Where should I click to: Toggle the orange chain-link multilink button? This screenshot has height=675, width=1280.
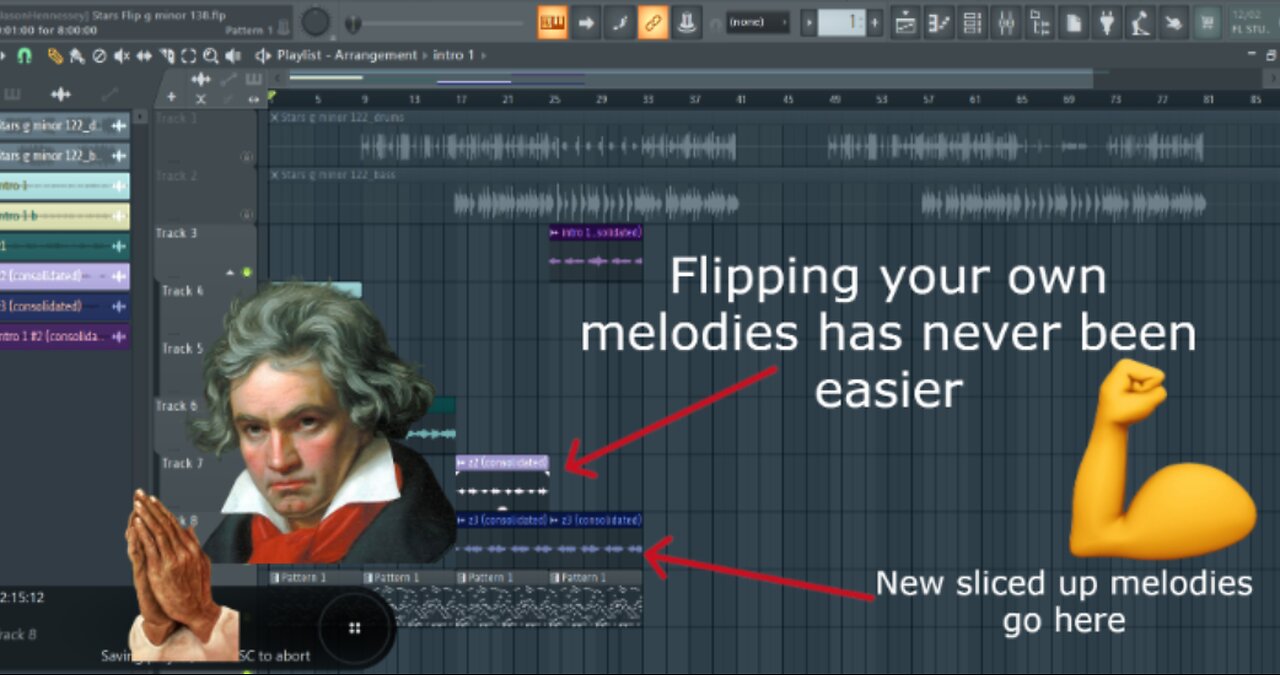tap(653, 21)
